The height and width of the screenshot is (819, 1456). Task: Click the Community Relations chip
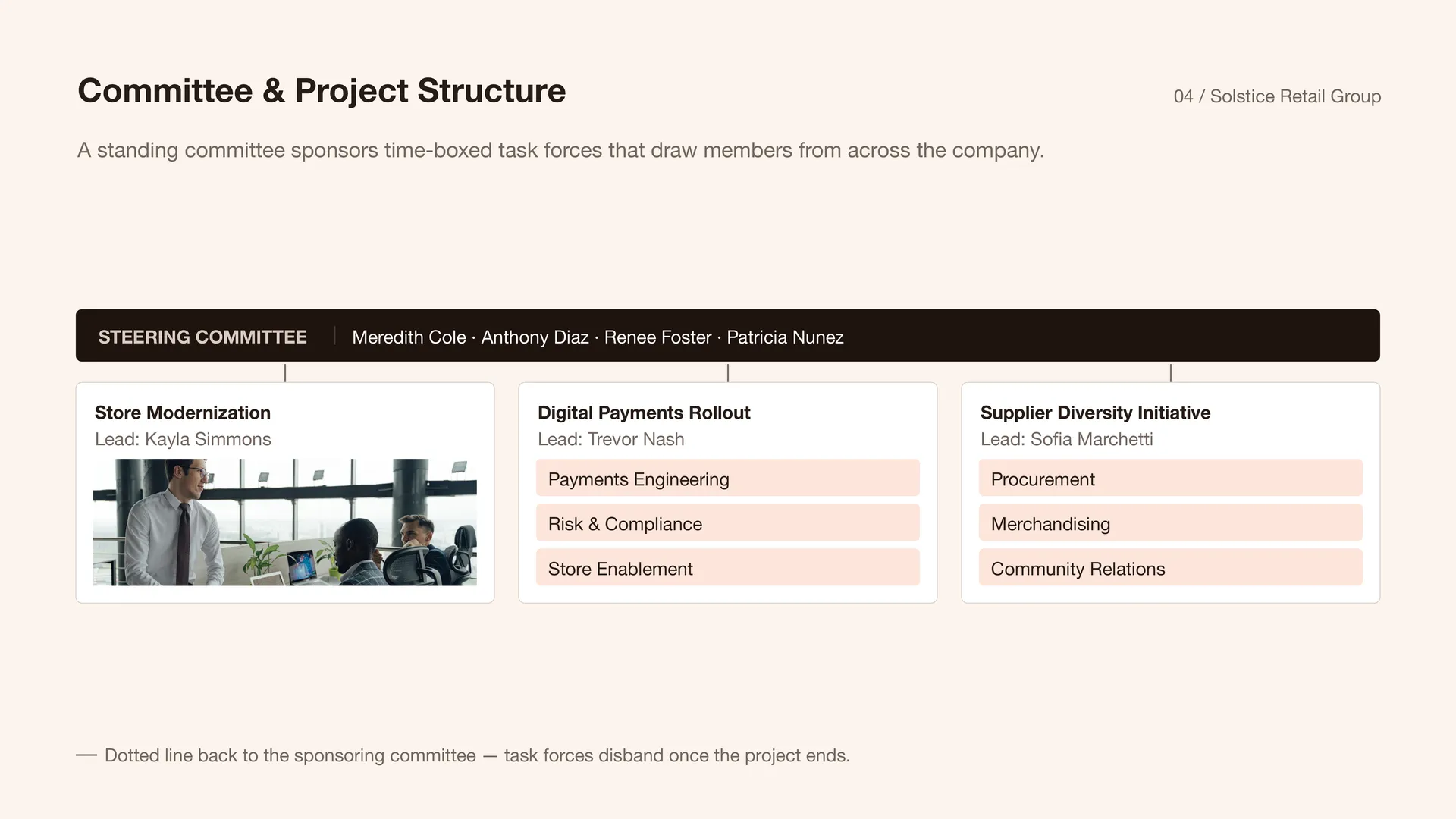[x=1171, y=567]
